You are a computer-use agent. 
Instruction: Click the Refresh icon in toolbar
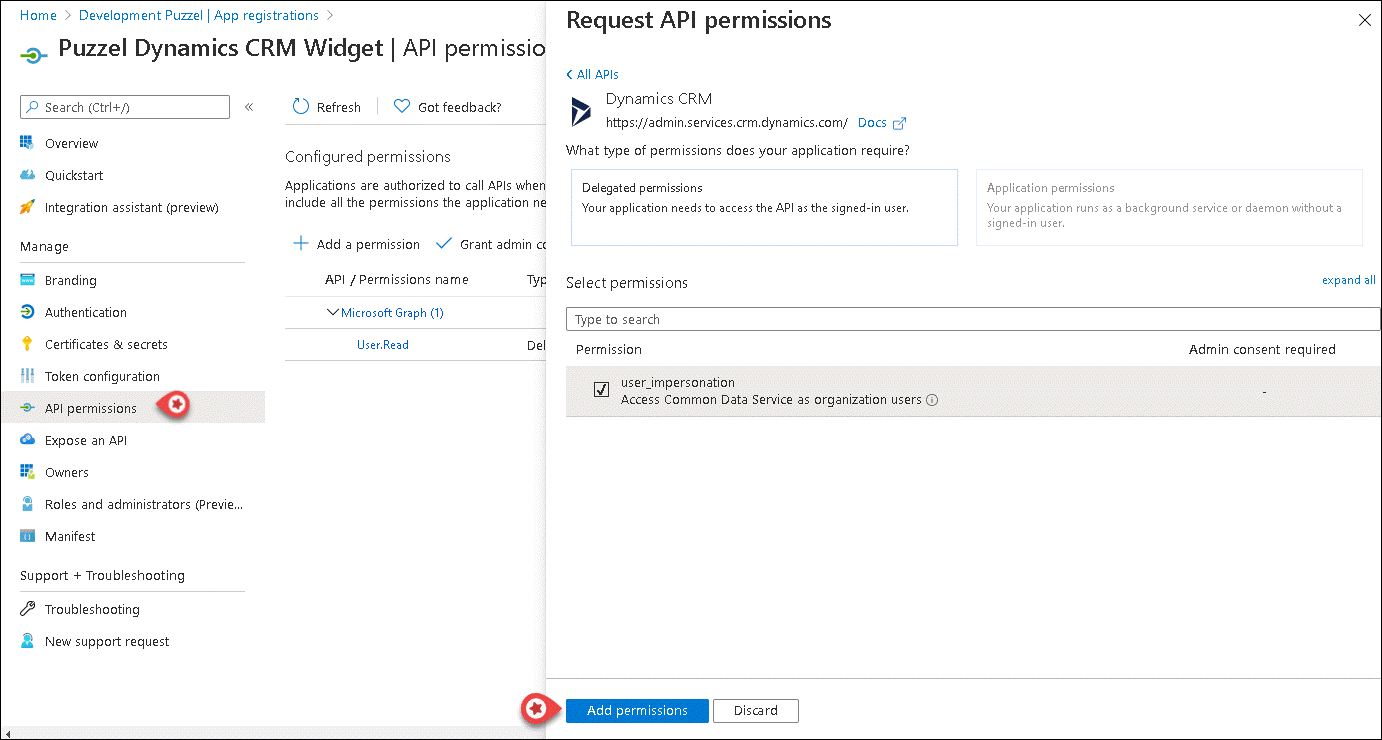pos(301,107)
